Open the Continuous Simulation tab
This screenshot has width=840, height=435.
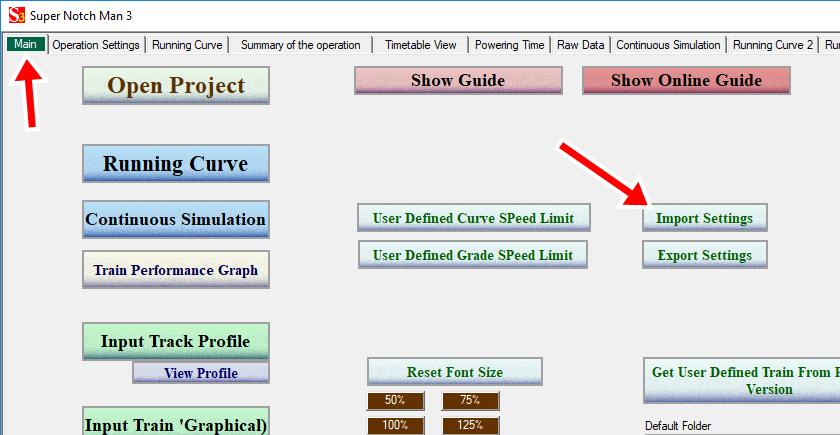(x=668, y=45)
